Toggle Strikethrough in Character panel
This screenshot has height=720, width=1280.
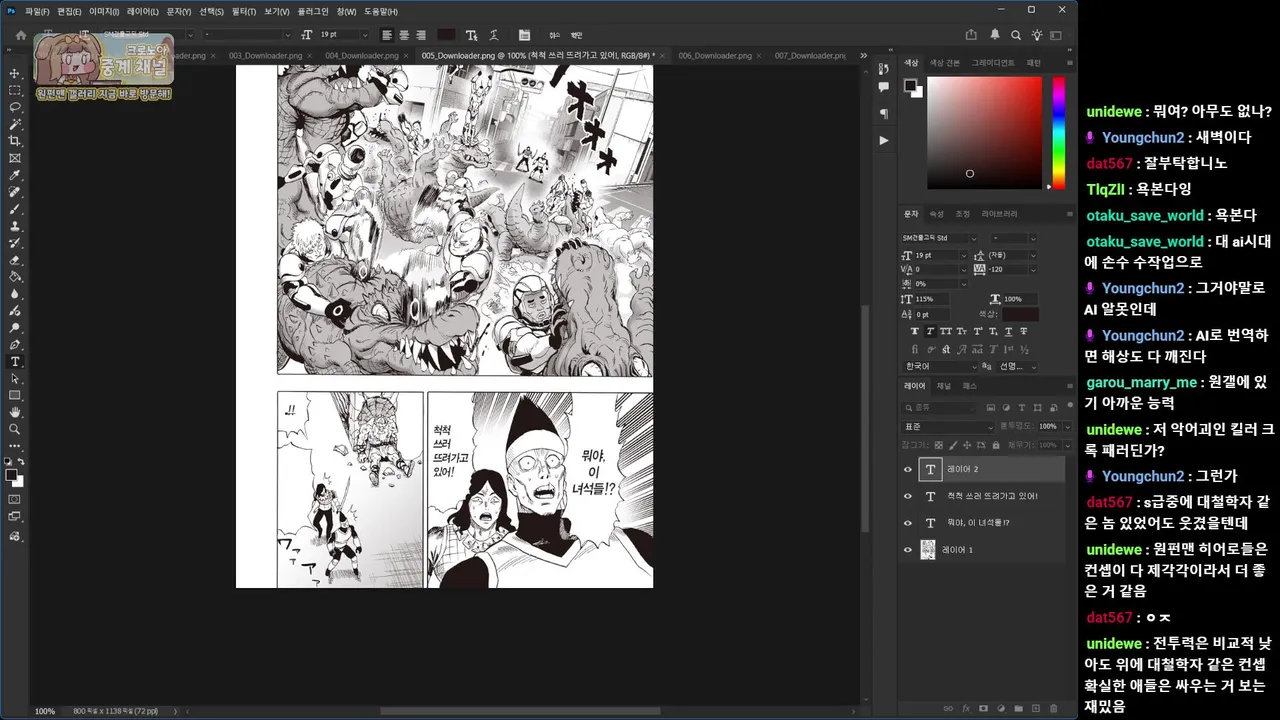(x=1024, y=331)
